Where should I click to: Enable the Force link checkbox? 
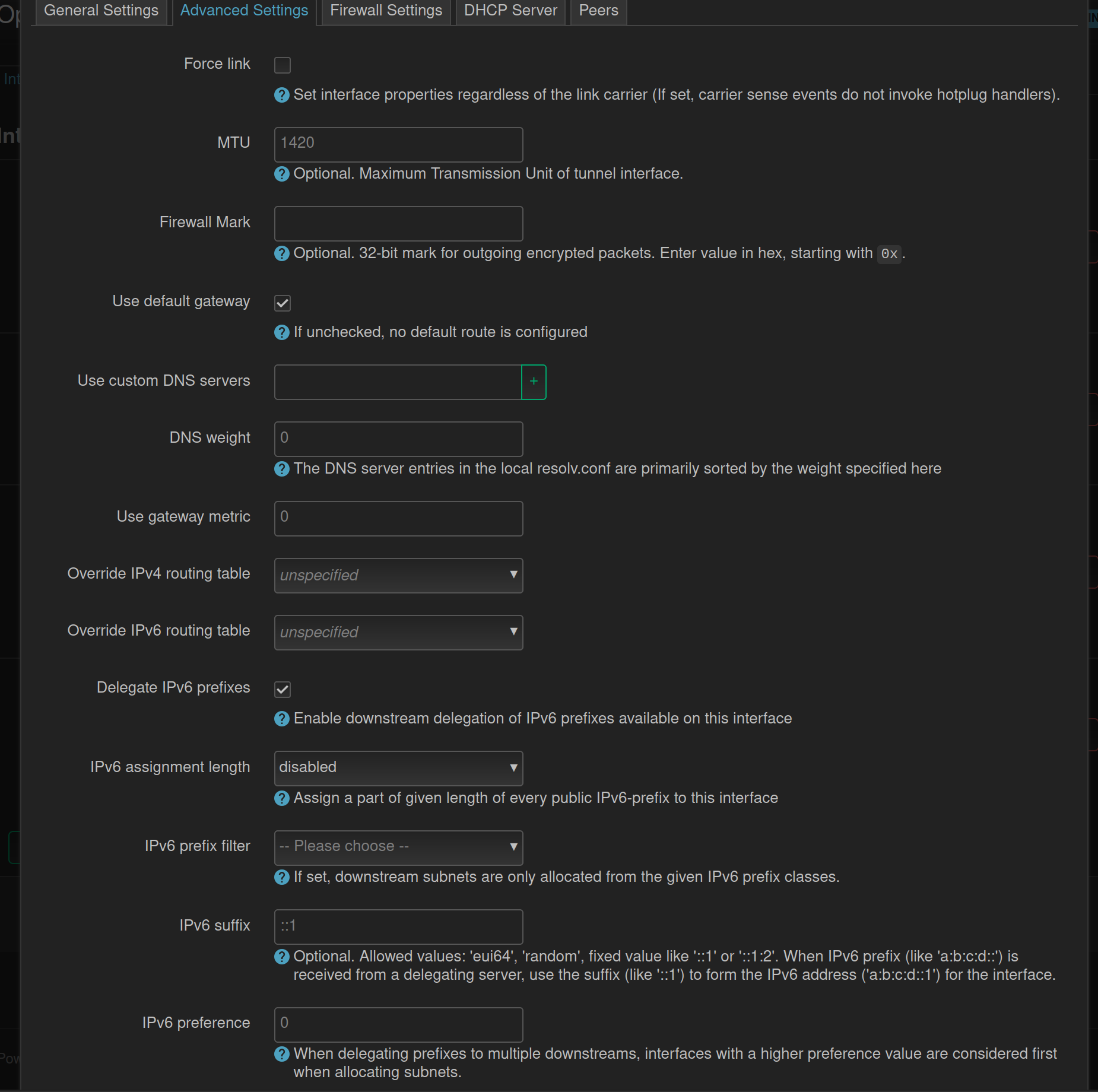(283, 65)
